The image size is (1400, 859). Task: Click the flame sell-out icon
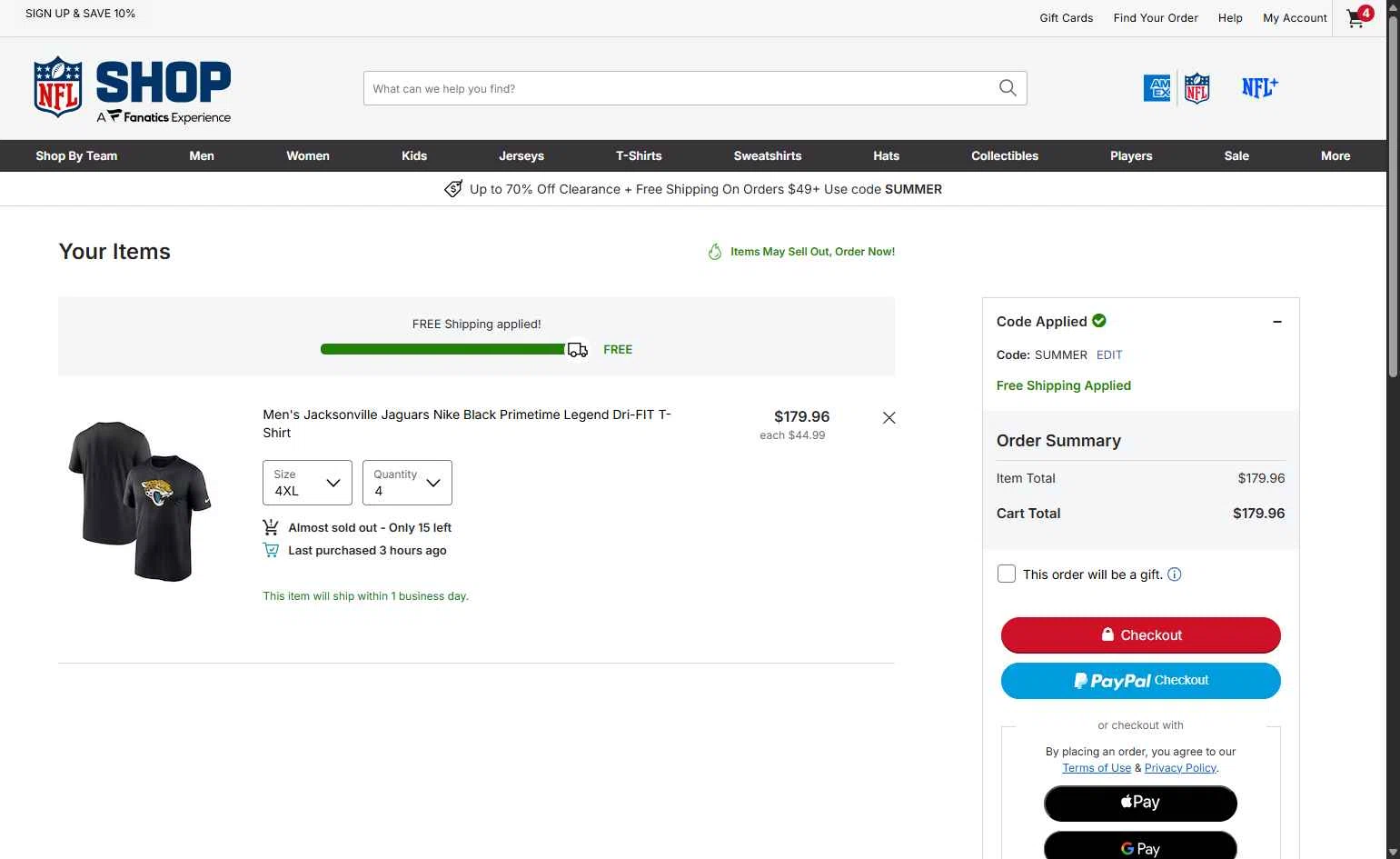(715, 252)
